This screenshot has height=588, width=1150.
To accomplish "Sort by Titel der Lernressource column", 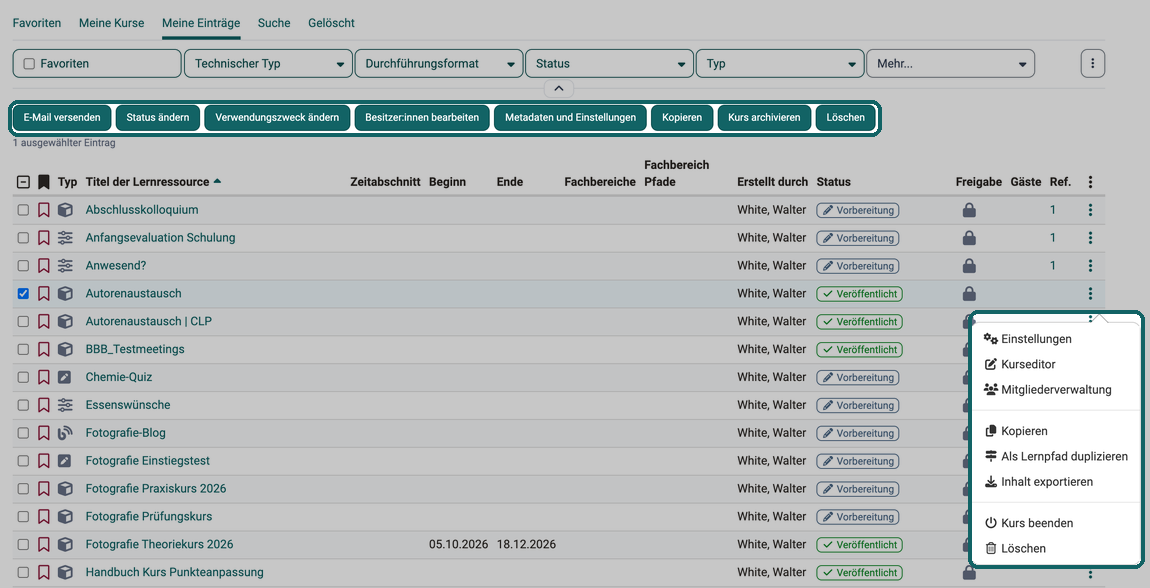I will [147, 182].
